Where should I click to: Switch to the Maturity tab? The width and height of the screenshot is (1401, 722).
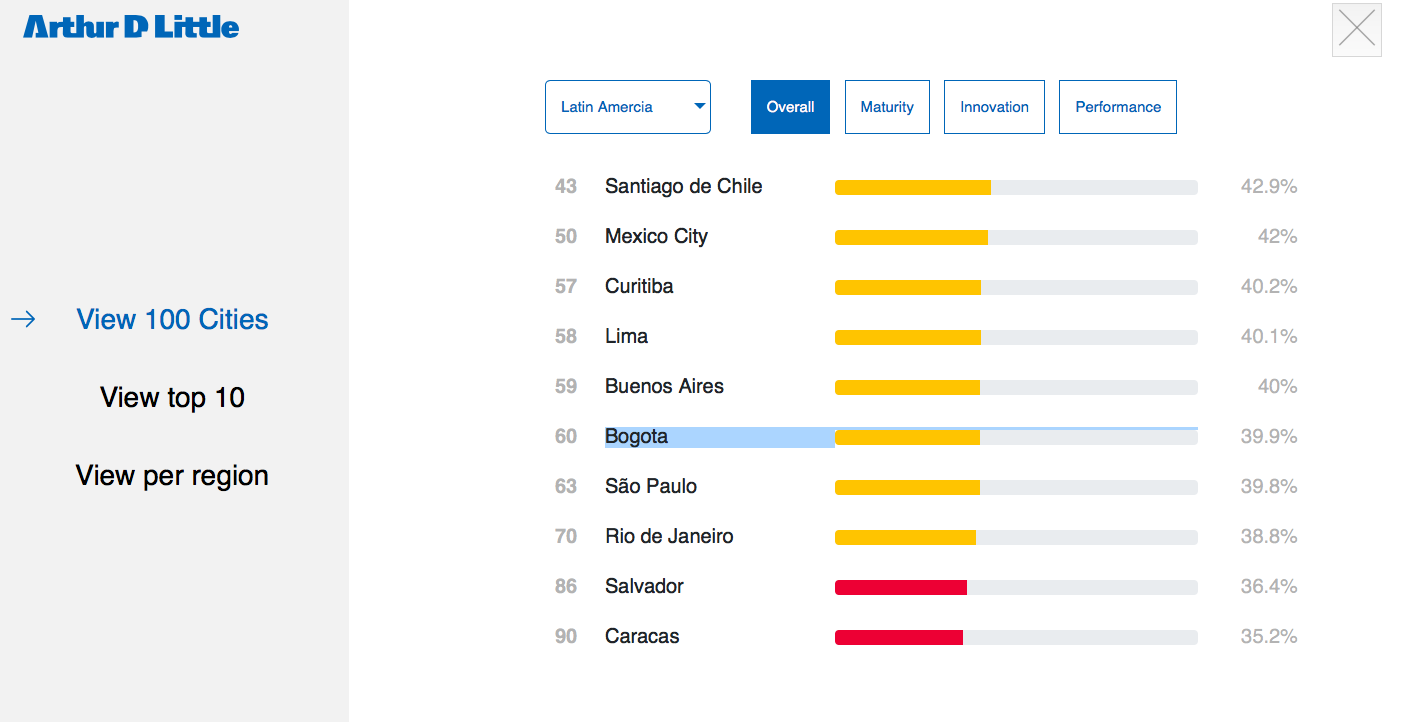(887, 107)
